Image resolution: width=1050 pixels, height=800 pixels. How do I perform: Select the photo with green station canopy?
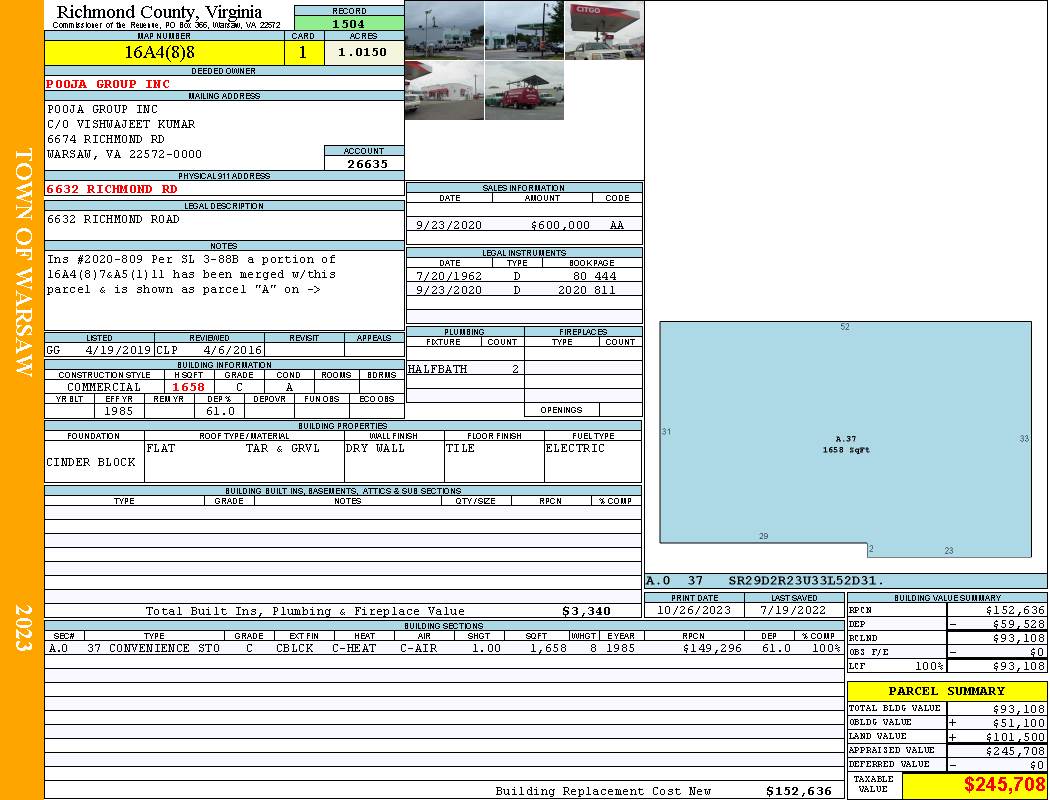[524, 30]
